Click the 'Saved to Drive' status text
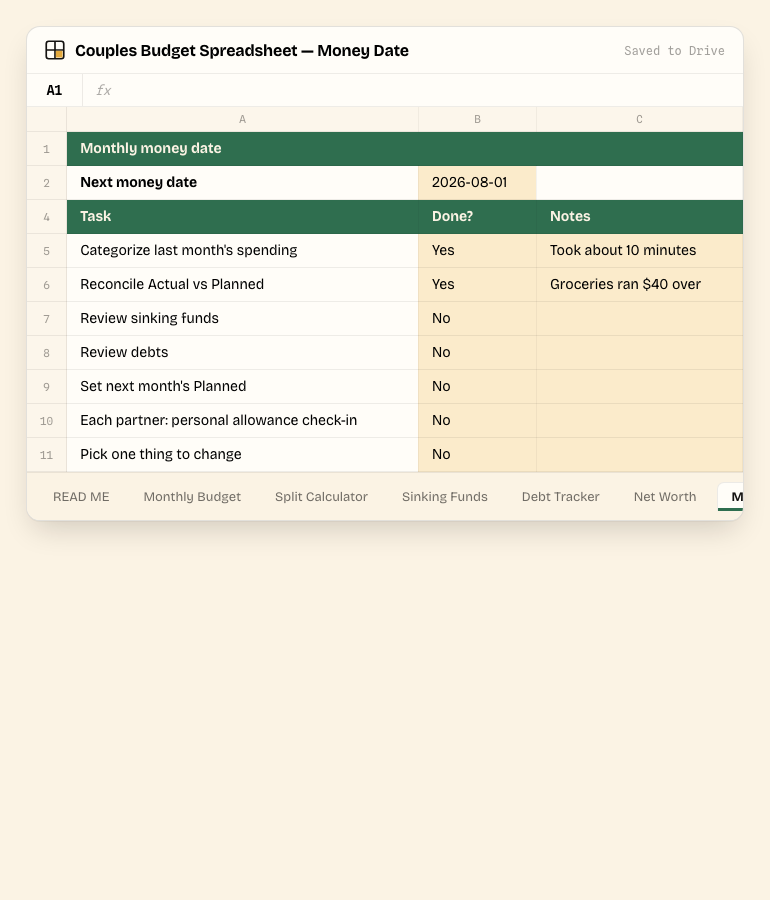Screen dimensions: 770x900 [x=674, y=51]
